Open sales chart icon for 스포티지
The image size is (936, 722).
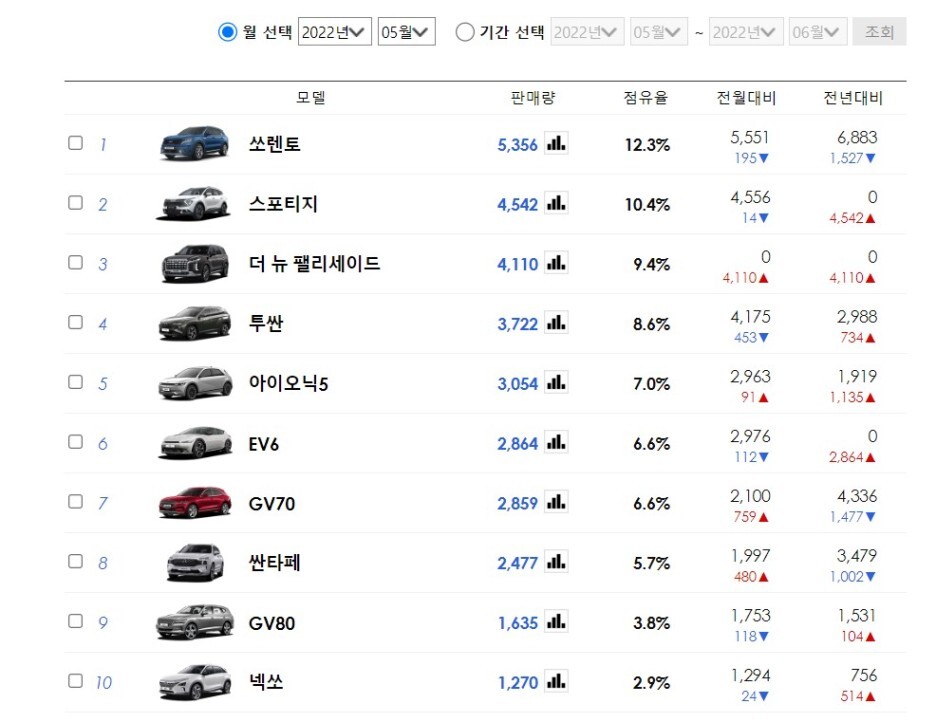click(x=556, y=203)
